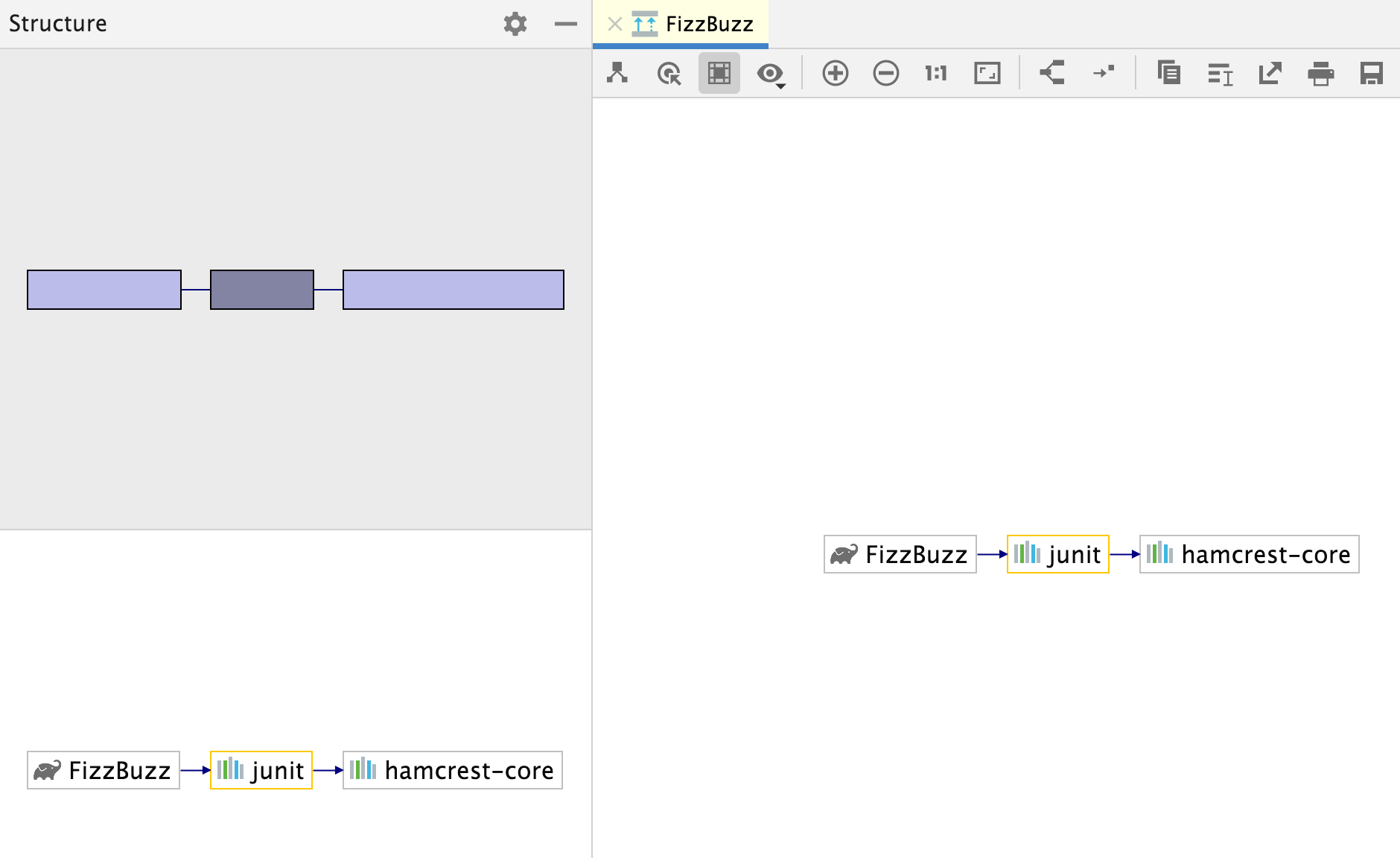The width and height of the screenshot is (1400, 858).
Task: Click the Zoom In plus icon
Action: (835, 73)
